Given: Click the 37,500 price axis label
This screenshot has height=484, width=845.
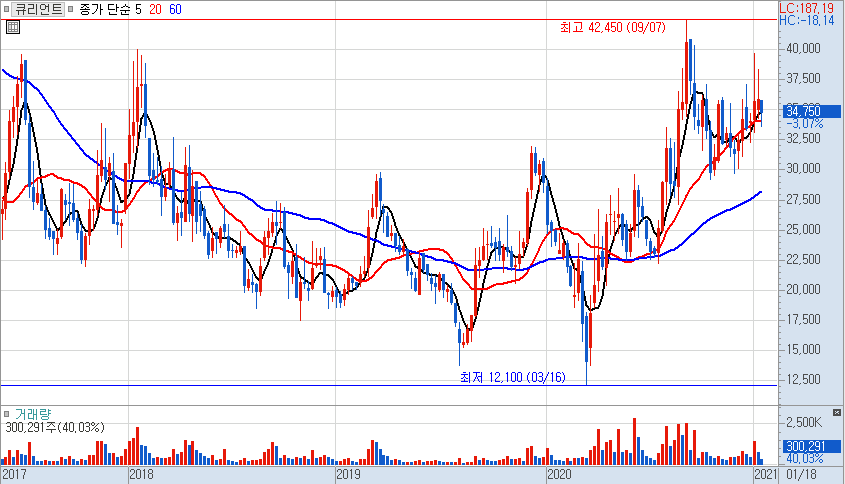Looking at the screenshot, I should click(804, 79).
